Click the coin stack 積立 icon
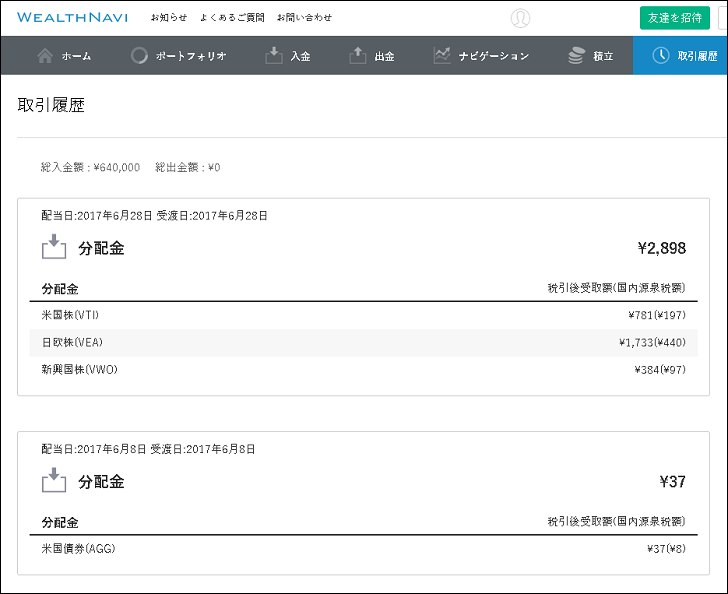The height and width of the screenshot is (594, 728). tap(576, 56)
